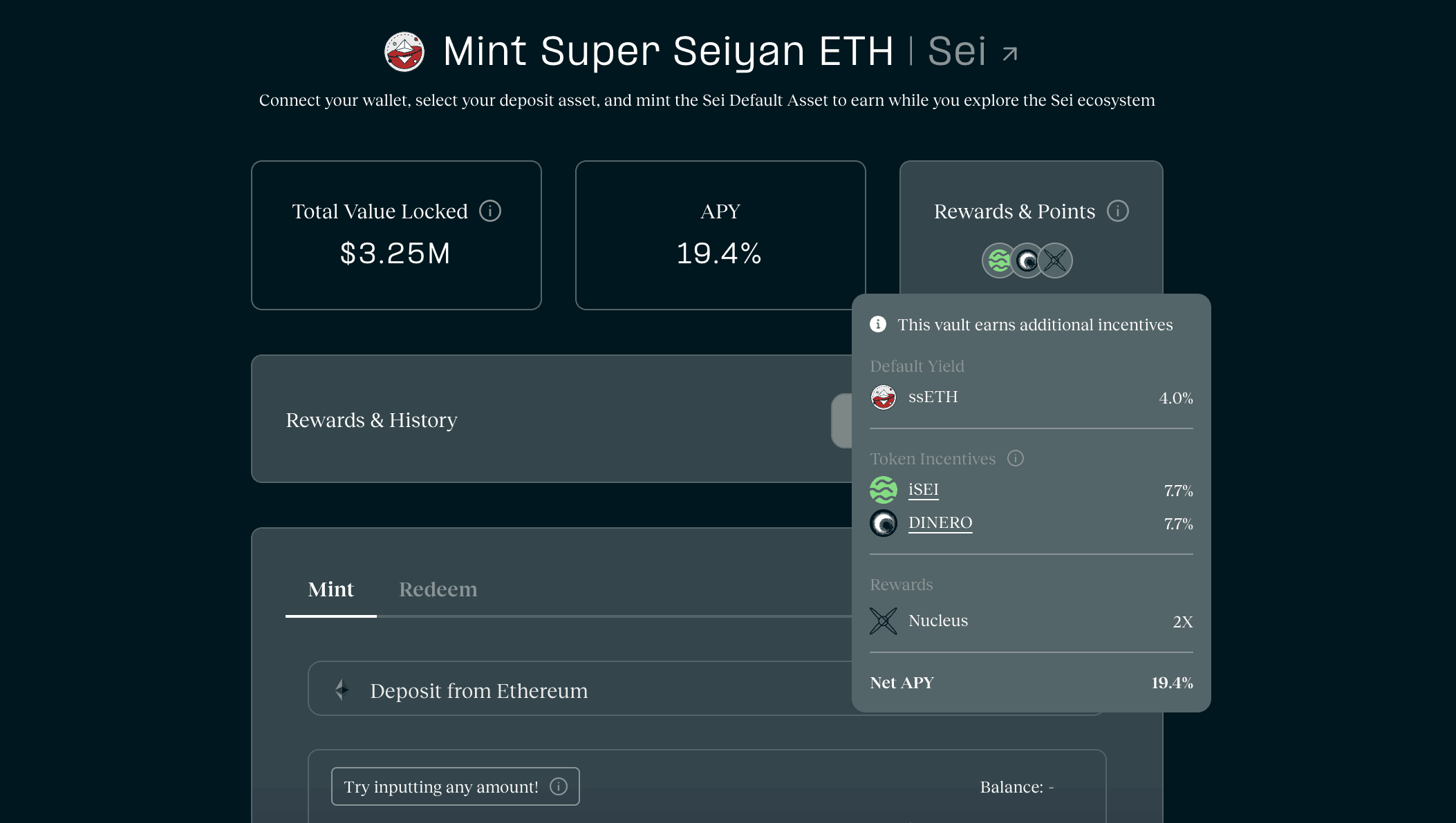Click the ssETH token icon in tooltip
The image size is (1456, 823).
coord(884,397)
